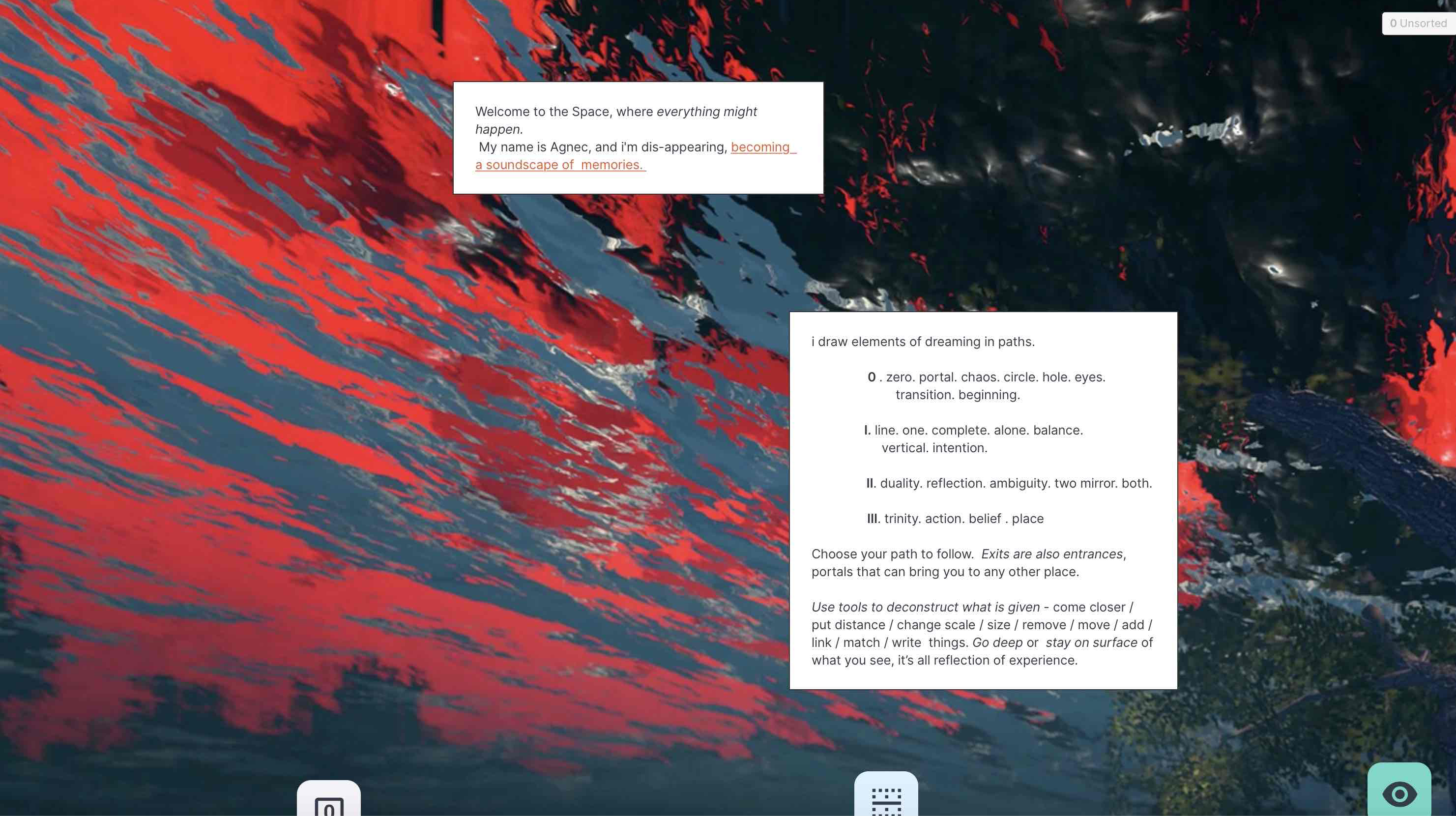Click the "Exits are also entrances" italic text
This screenshot has width=1456, height=816.
click(x=1052, y=554)
